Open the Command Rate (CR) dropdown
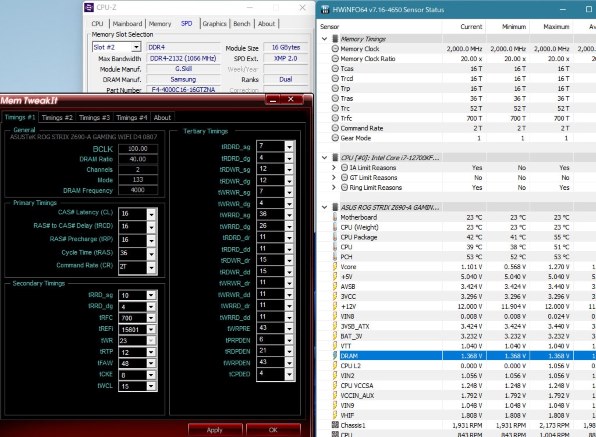The height and width of the screenshot is (437, 596). (x=151, y=267)
